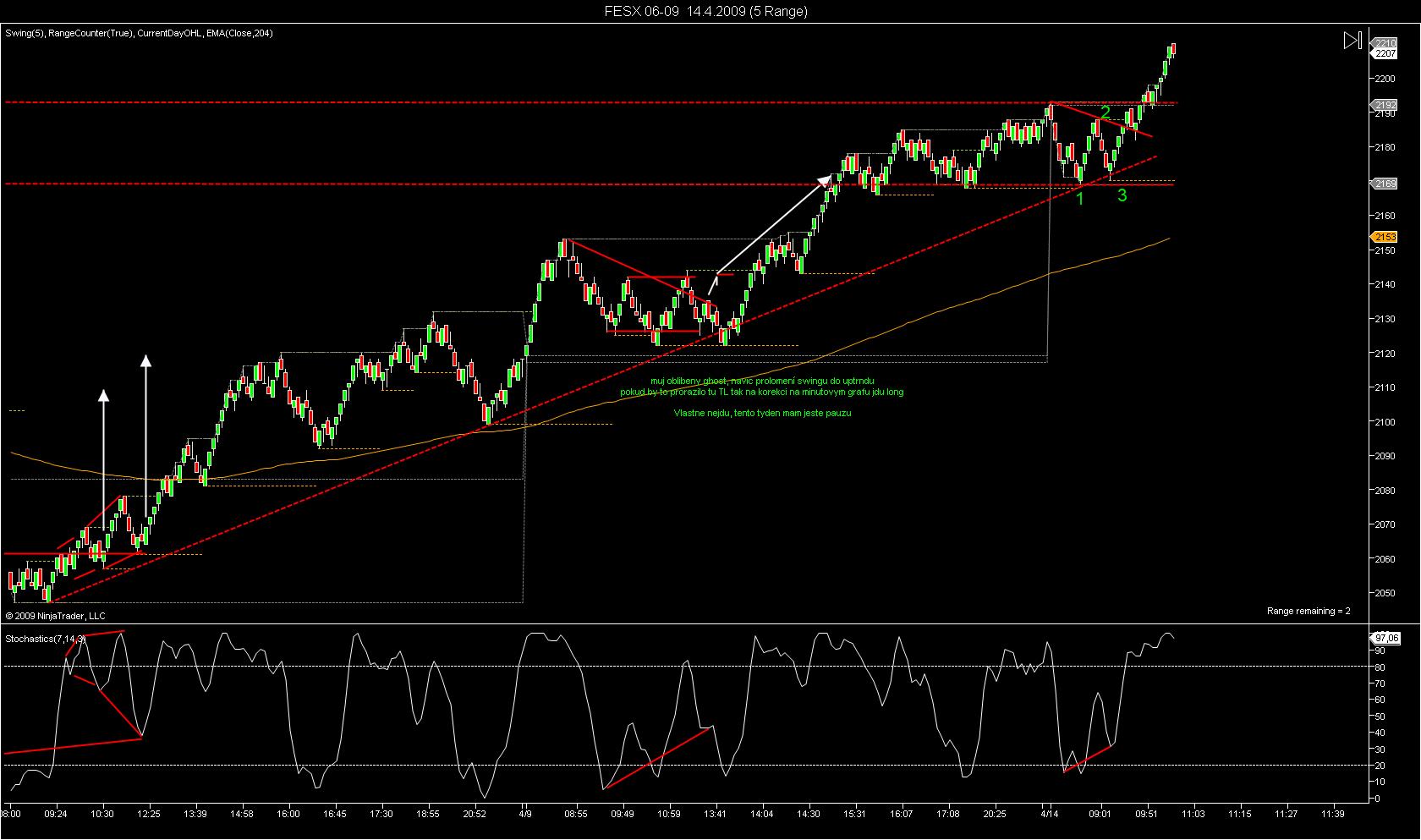Click the 2130 price axis label

coord(1385,319)
